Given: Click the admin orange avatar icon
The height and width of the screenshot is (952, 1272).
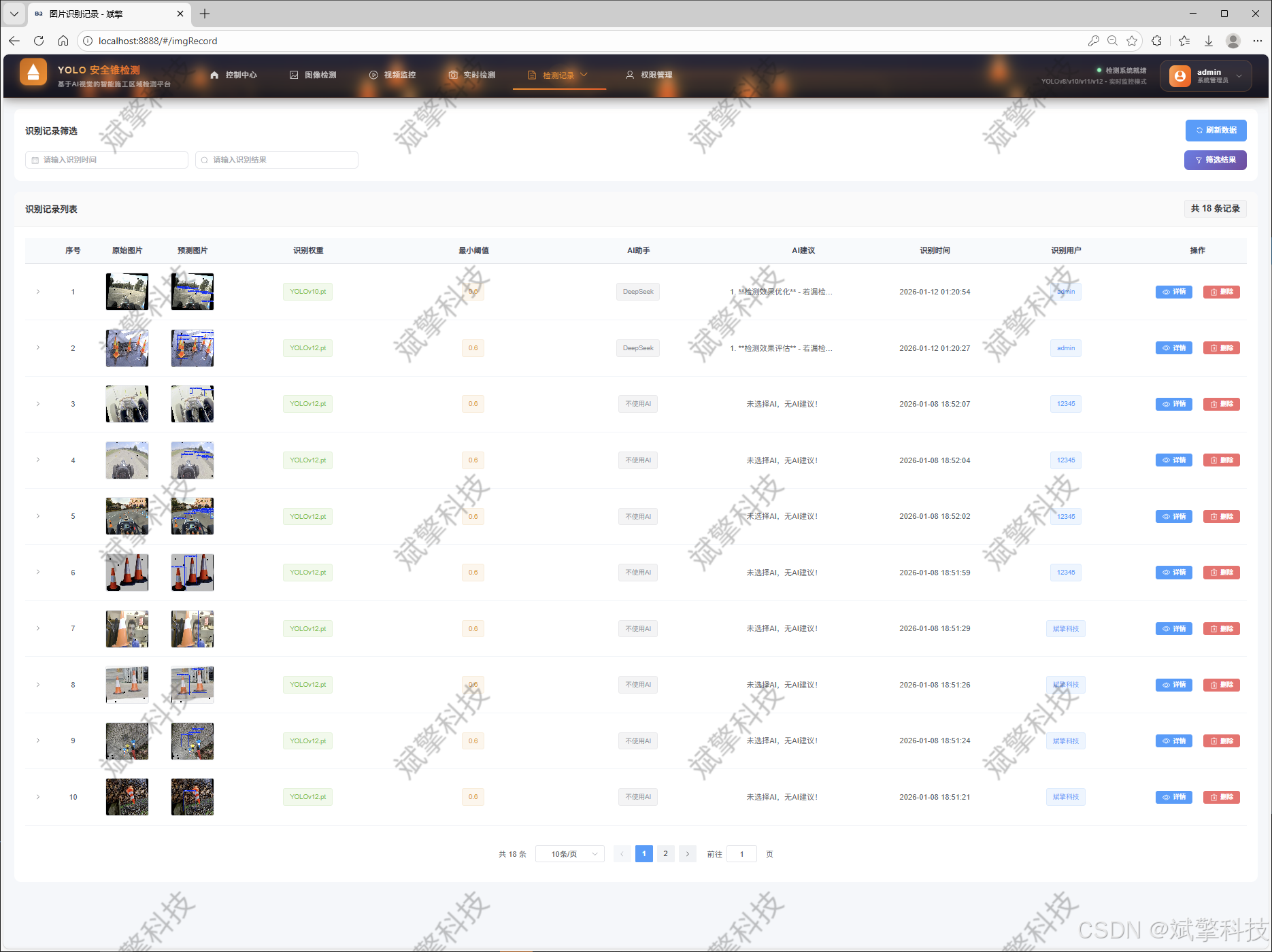Looking at the screenshot, I should pyautogui.click(x=1180, y=76).
